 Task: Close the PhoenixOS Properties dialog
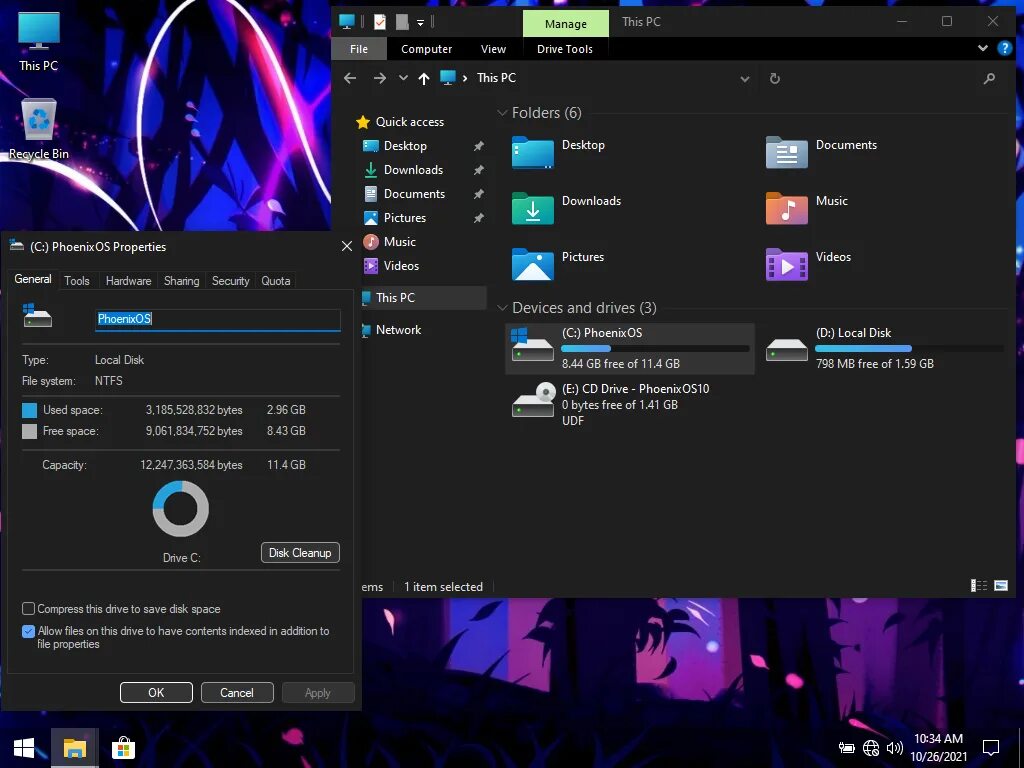point(347,246)
